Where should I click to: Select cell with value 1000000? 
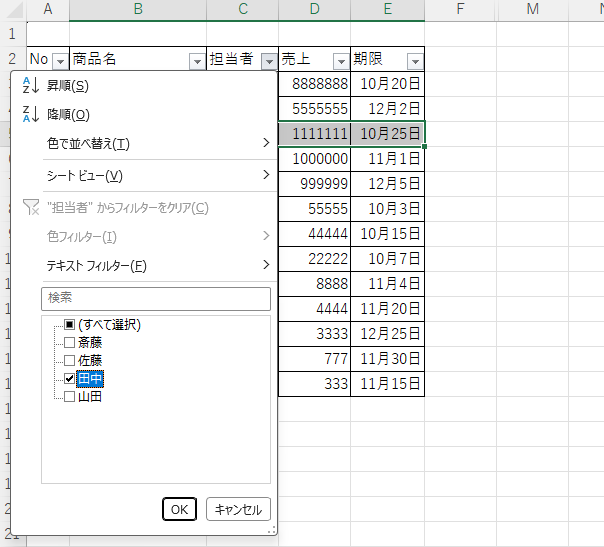pyautogui.click(x=314, y=159)
